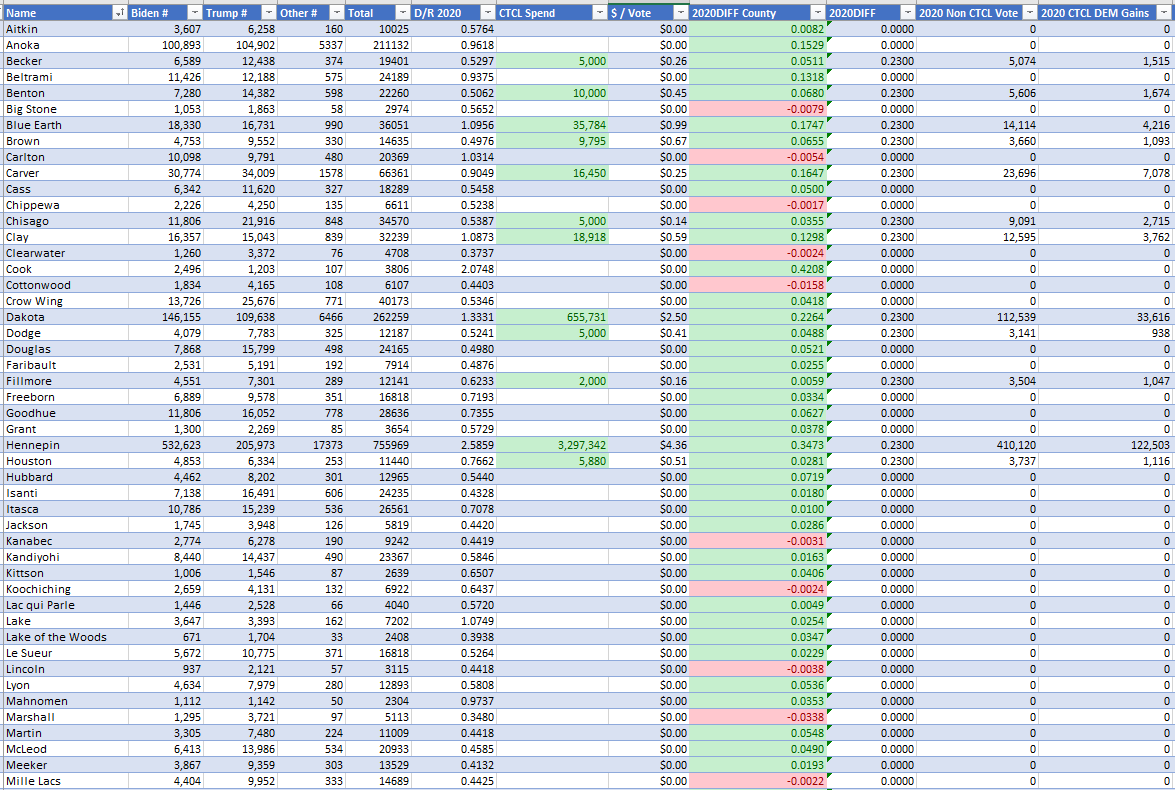
Task: Select DEM Gains cell showing 4,216
Action: (x=1105, y=125)
